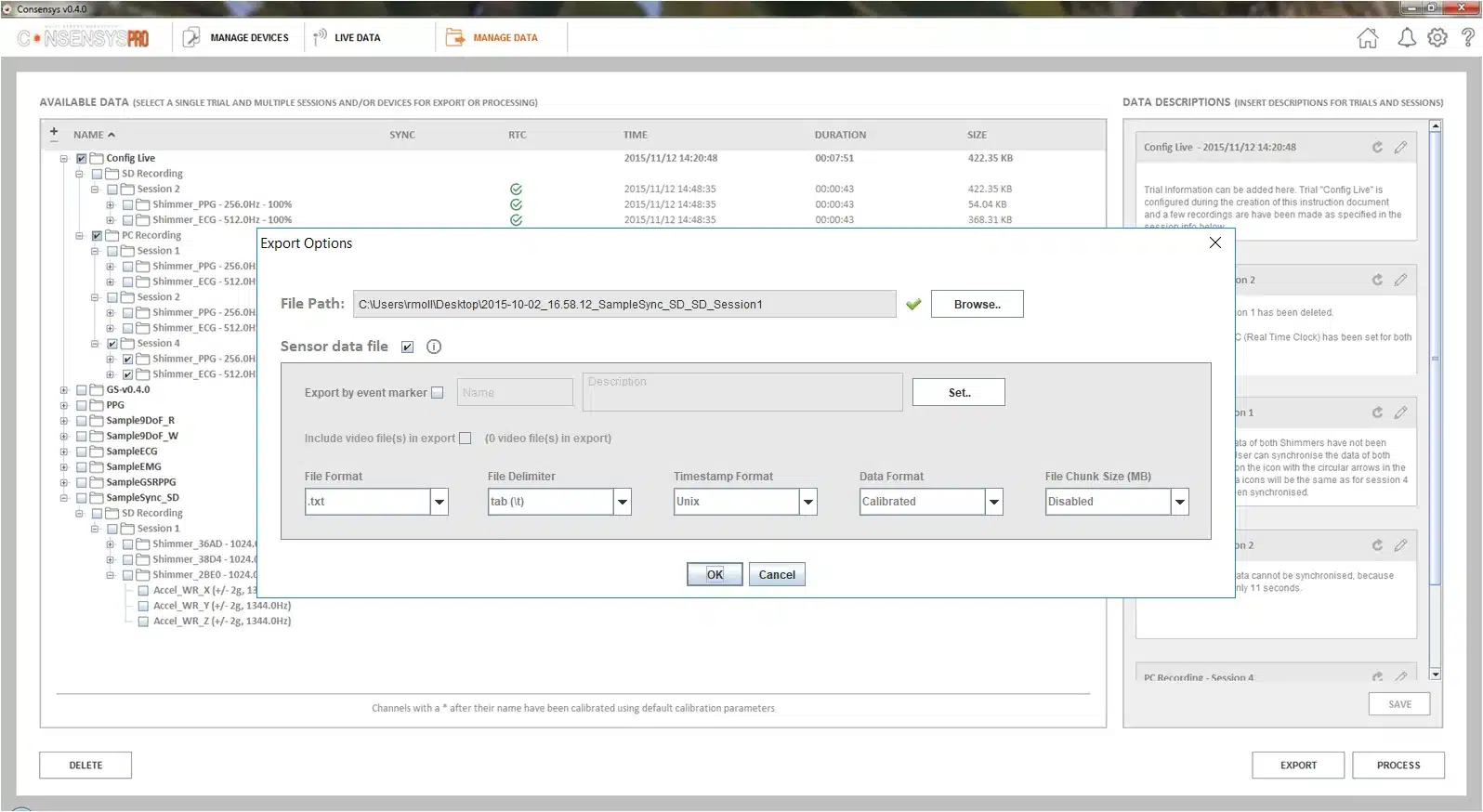This screenshot has width=1483, height=812.
Task: Toggle the Config Live trial checkbox
Action: click(x=82, y=158)
